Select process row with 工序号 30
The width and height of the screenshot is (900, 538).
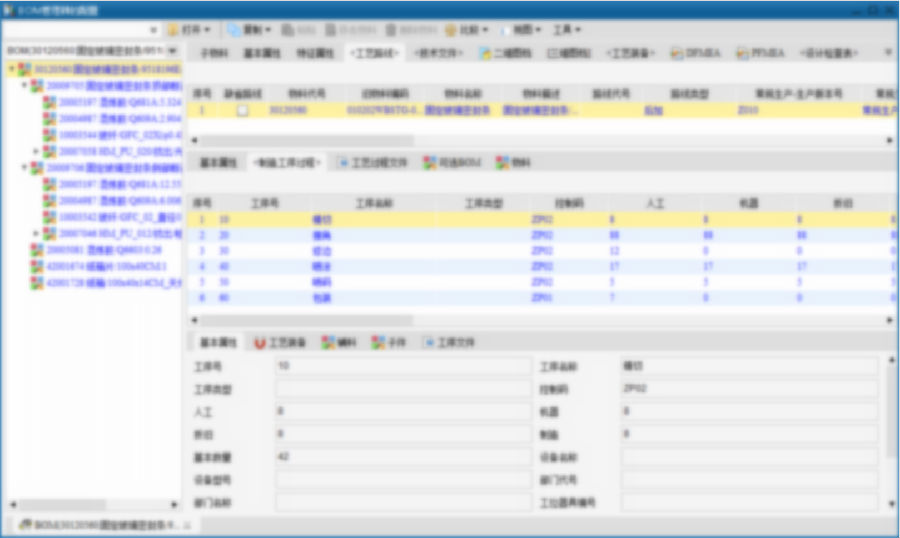542,251
